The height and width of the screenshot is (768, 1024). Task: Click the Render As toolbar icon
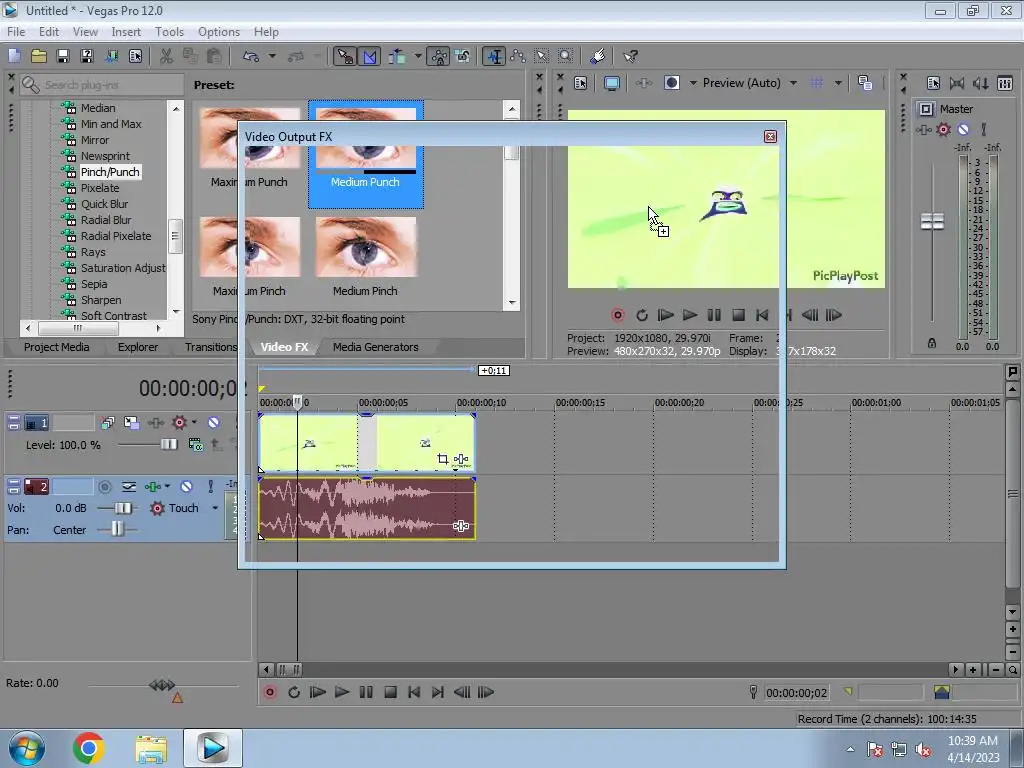pos(111,56)
